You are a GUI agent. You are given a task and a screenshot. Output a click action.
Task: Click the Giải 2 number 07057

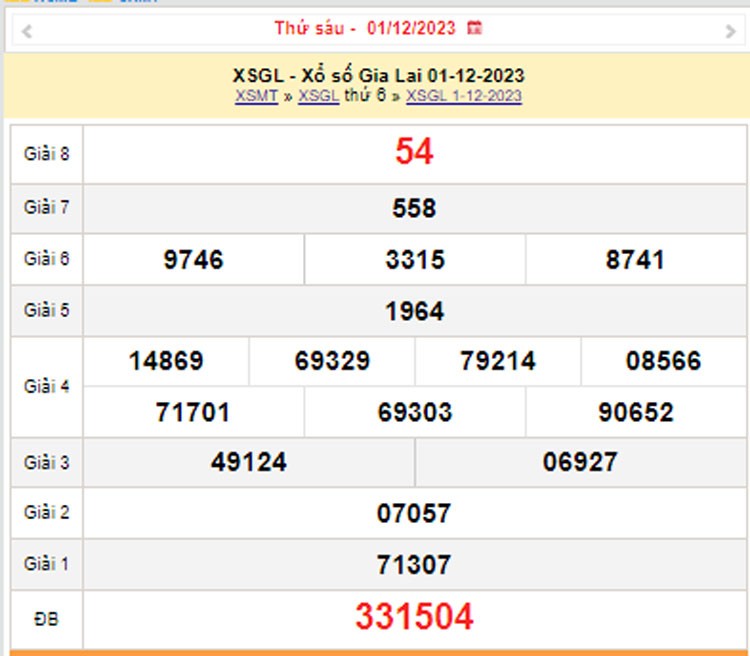pos(414,514)
